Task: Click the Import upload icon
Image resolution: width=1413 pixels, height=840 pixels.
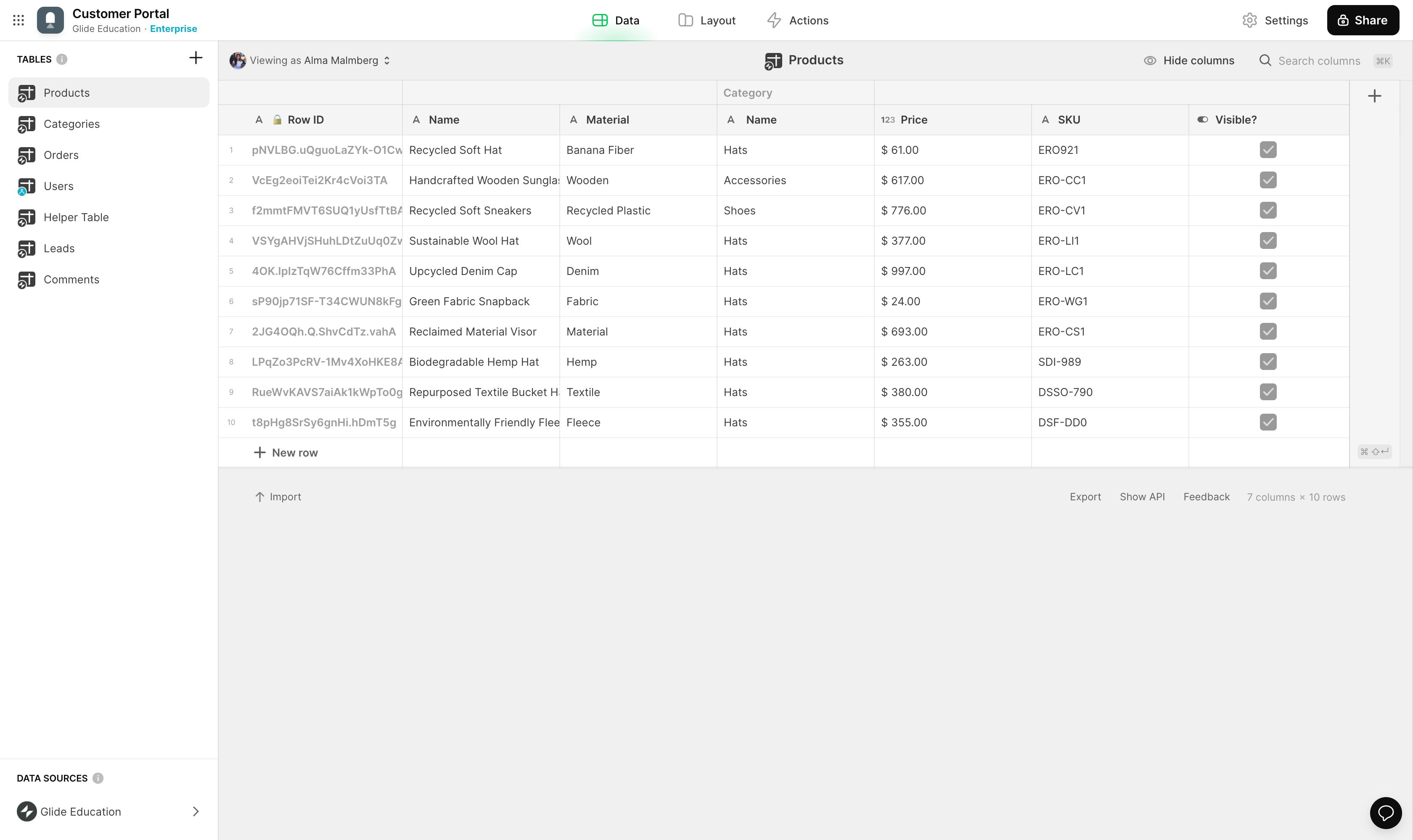Action: (x=260, y=497)
